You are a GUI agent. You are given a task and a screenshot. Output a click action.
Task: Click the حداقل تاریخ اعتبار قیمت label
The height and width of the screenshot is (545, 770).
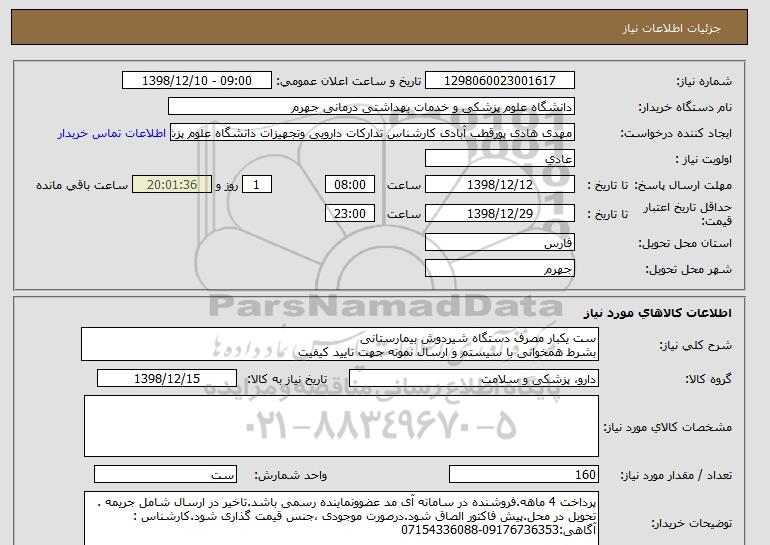click(688, 214)
